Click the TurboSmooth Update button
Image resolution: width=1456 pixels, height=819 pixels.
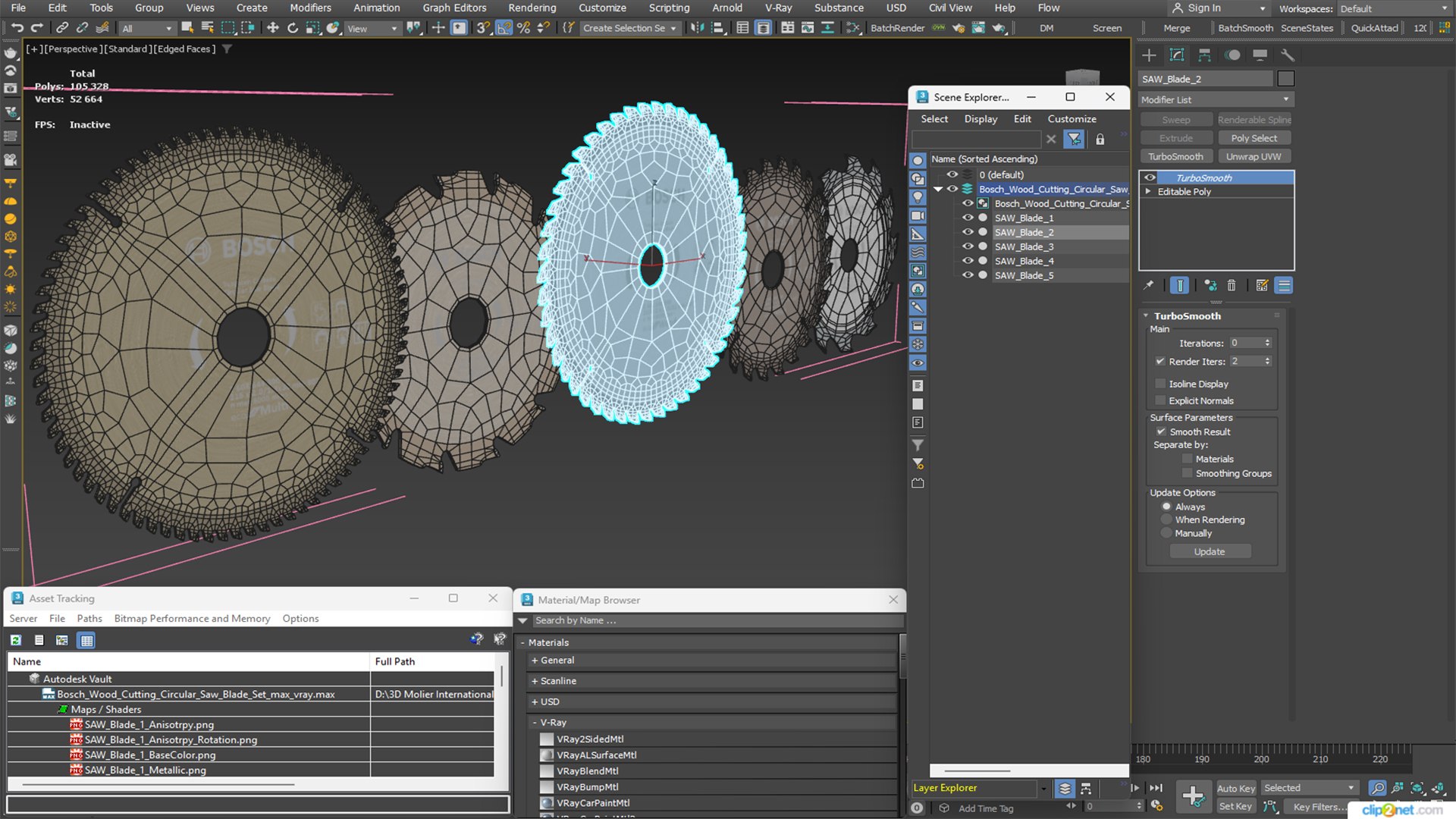point(1210,552)
